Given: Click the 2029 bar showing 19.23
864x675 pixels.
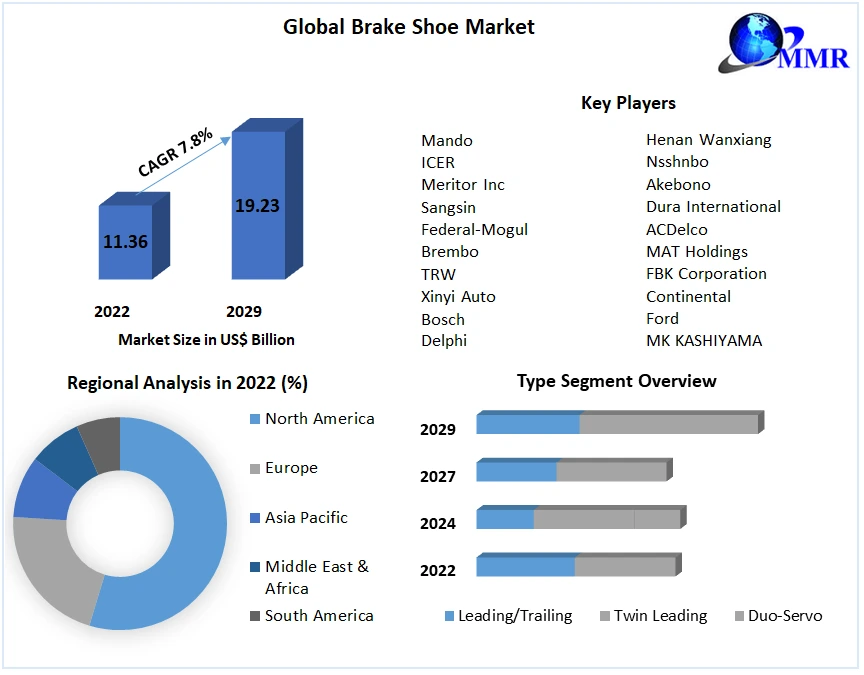Looking at the screenshot, I should (257, 206).
